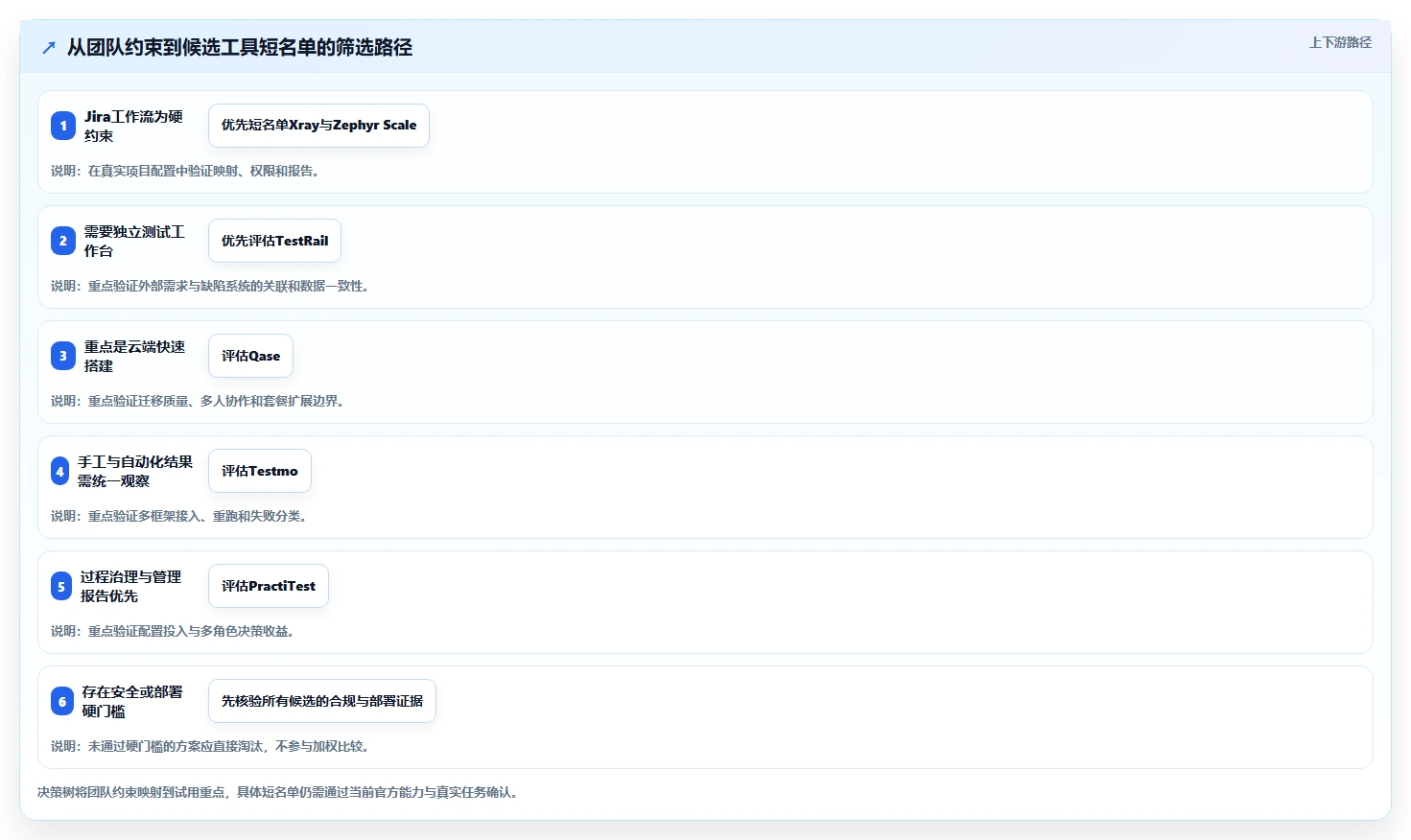Screen dimensions: 1411x840
Task: Click the panel title 从团队约束到候选工具短名单的筛选路径
Action: [240, 47]
